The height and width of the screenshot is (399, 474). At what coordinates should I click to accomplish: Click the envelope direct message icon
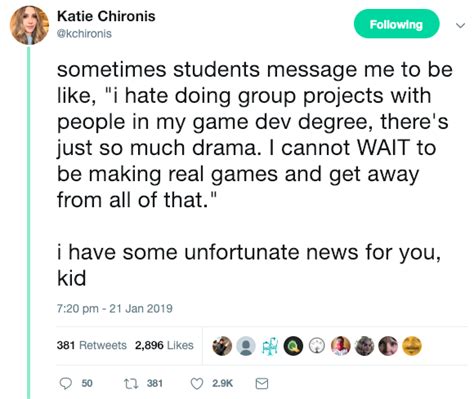[262, 384]
